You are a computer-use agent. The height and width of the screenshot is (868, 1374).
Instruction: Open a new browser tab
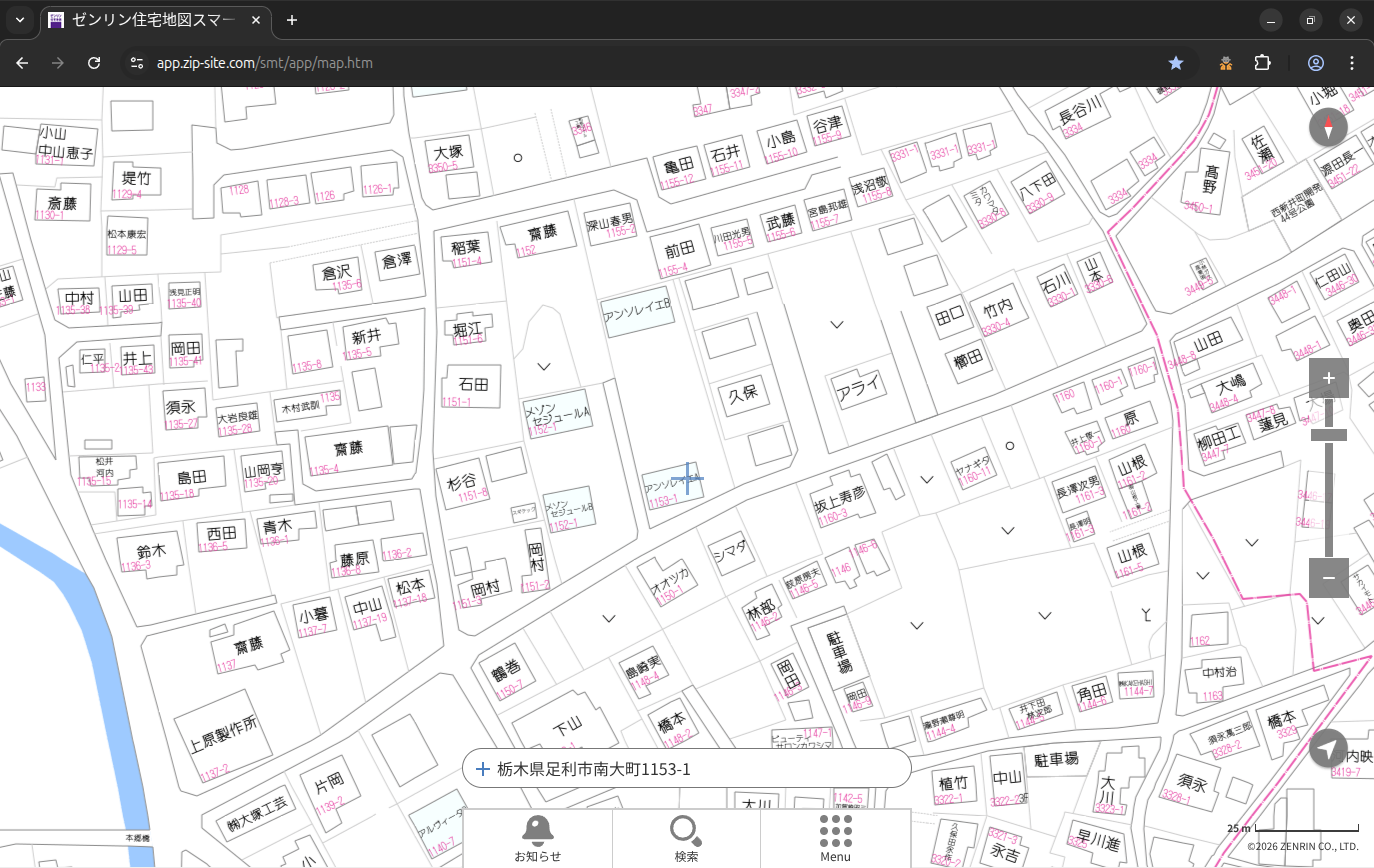pos(292,20)
